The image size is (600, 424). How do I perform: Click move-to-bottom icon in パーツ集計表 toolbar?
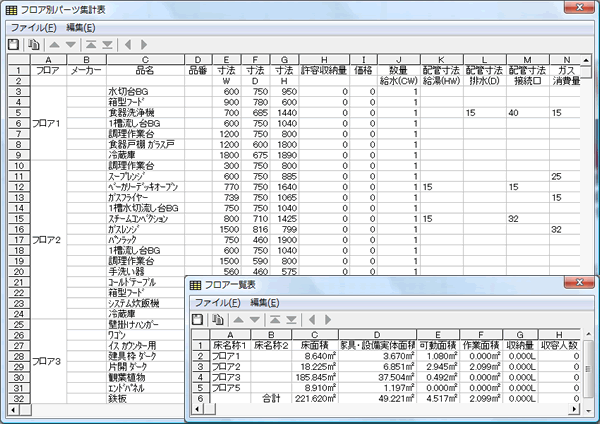pyautogui.click(x=108, y=45)
